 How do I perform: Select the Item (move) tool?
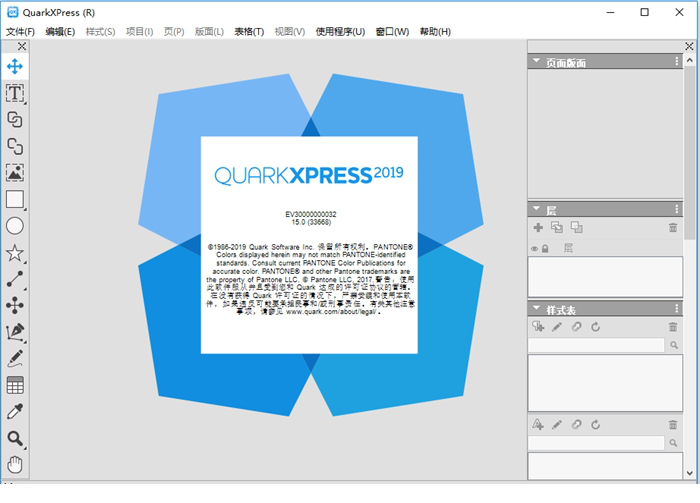(15, 67)
